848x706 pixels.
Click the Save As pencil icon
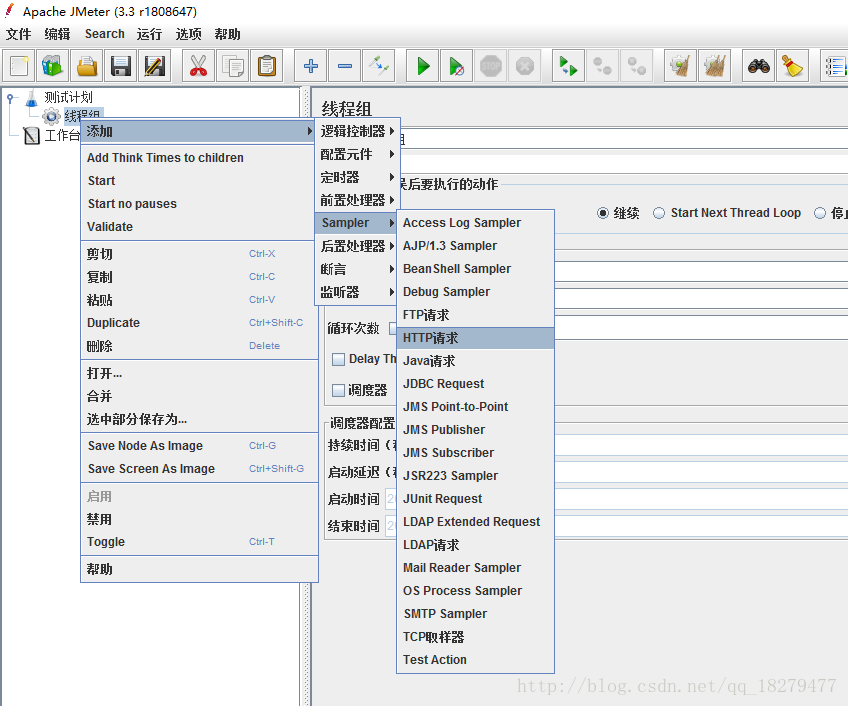tap(155, 66)
